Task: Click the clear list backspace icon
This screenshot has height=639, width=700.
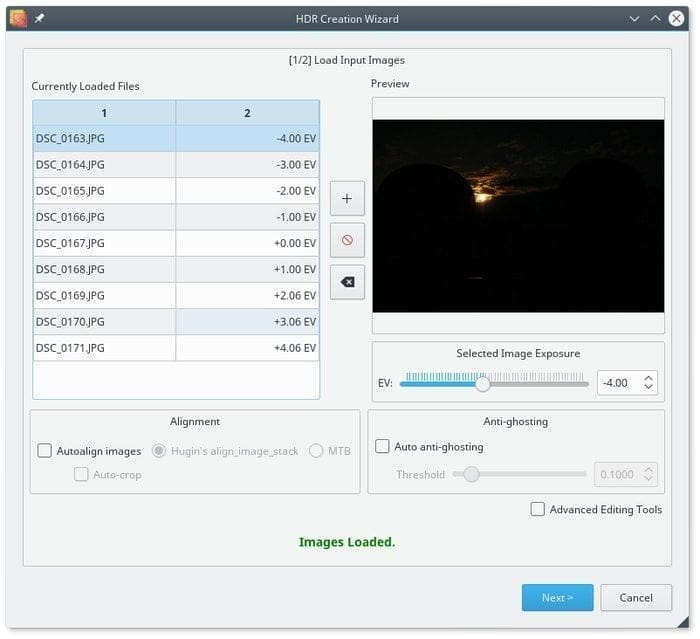Action: point(347,282)
